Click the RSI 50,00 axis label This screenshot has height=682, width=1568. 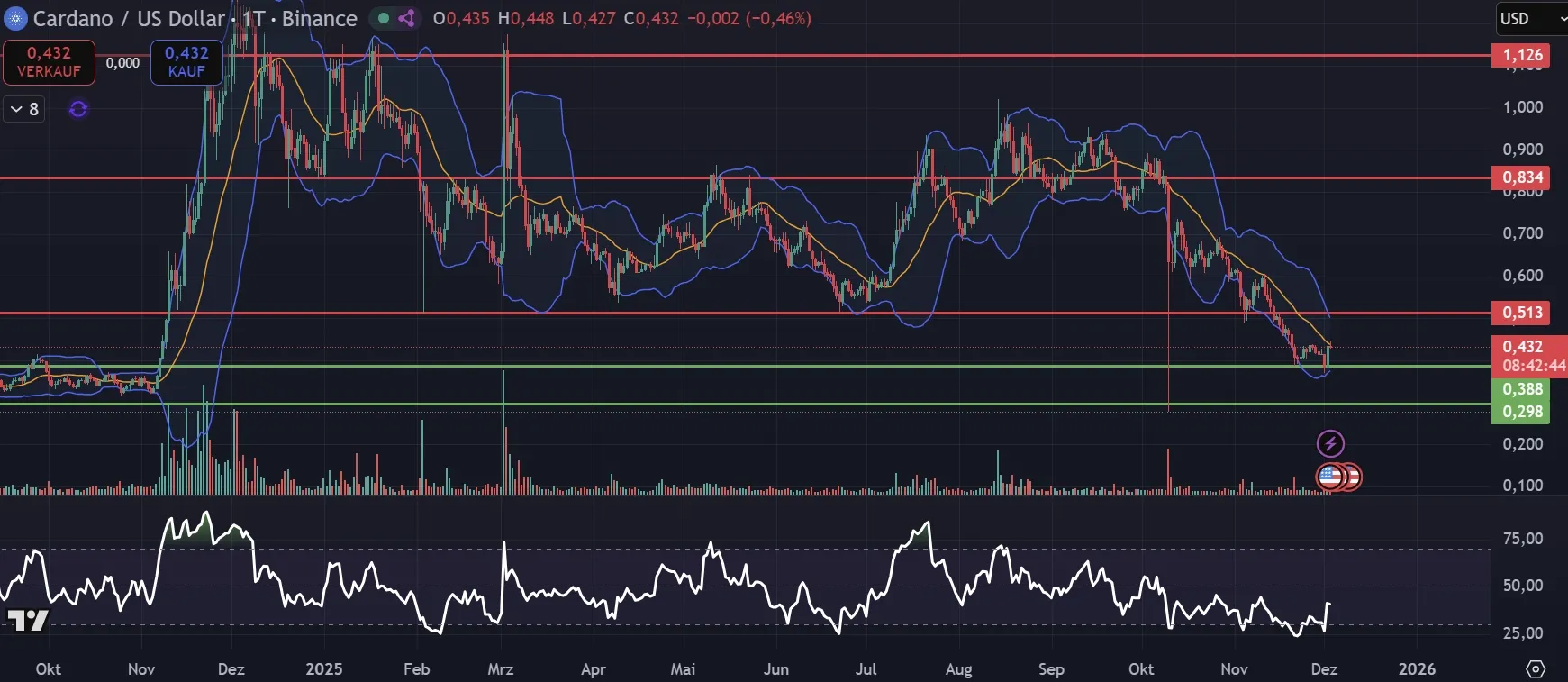(1523, 586)
